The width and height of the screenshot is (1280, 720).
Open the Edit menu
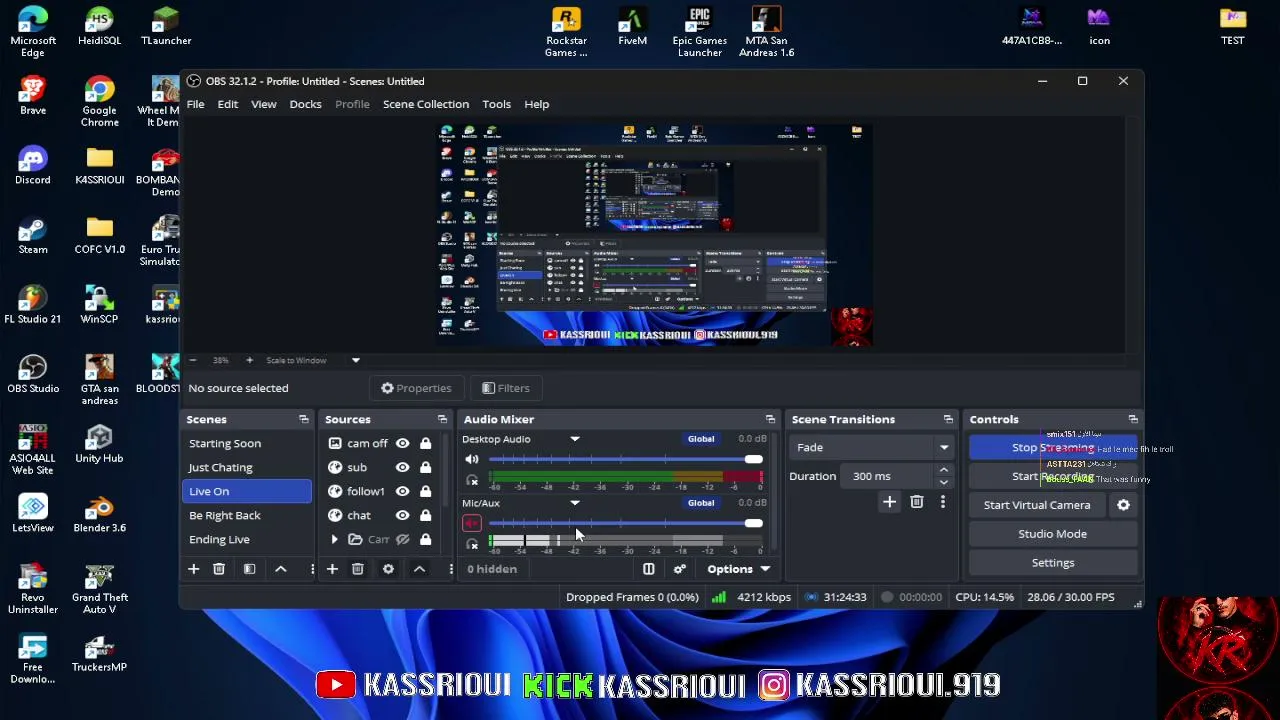click(228, 104)
